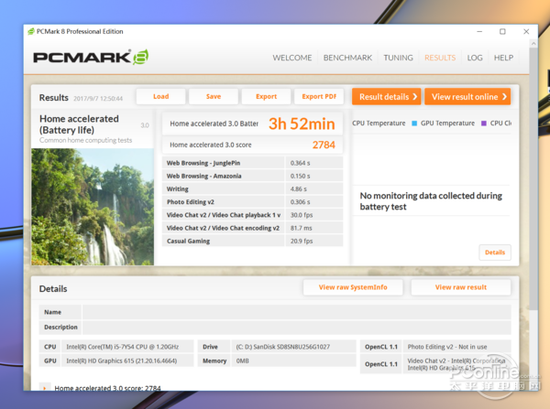
Task: Click View raw SystemInfo
Action: coord(353,287)
